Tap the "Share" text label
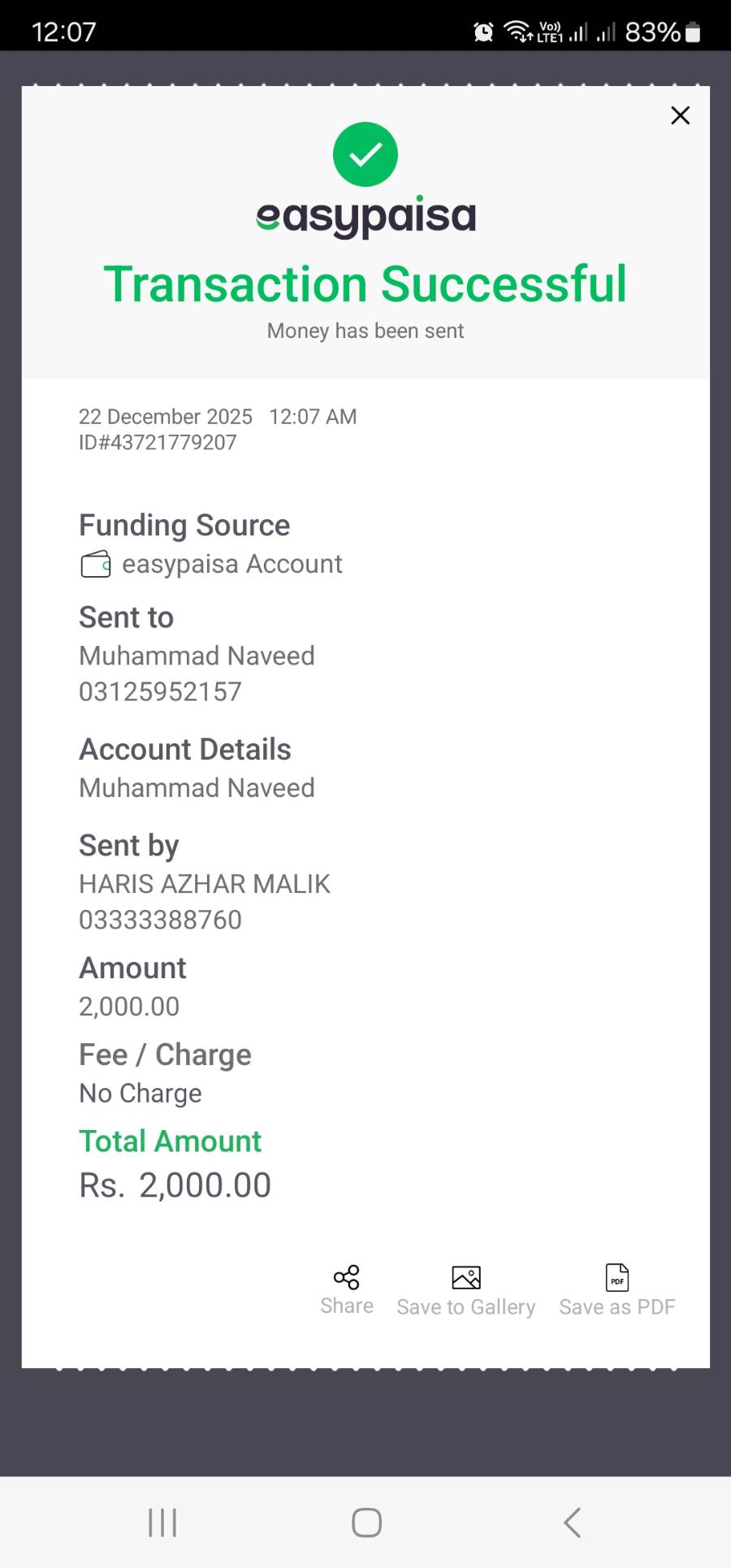The image size is (731, 1568). 347,1306
